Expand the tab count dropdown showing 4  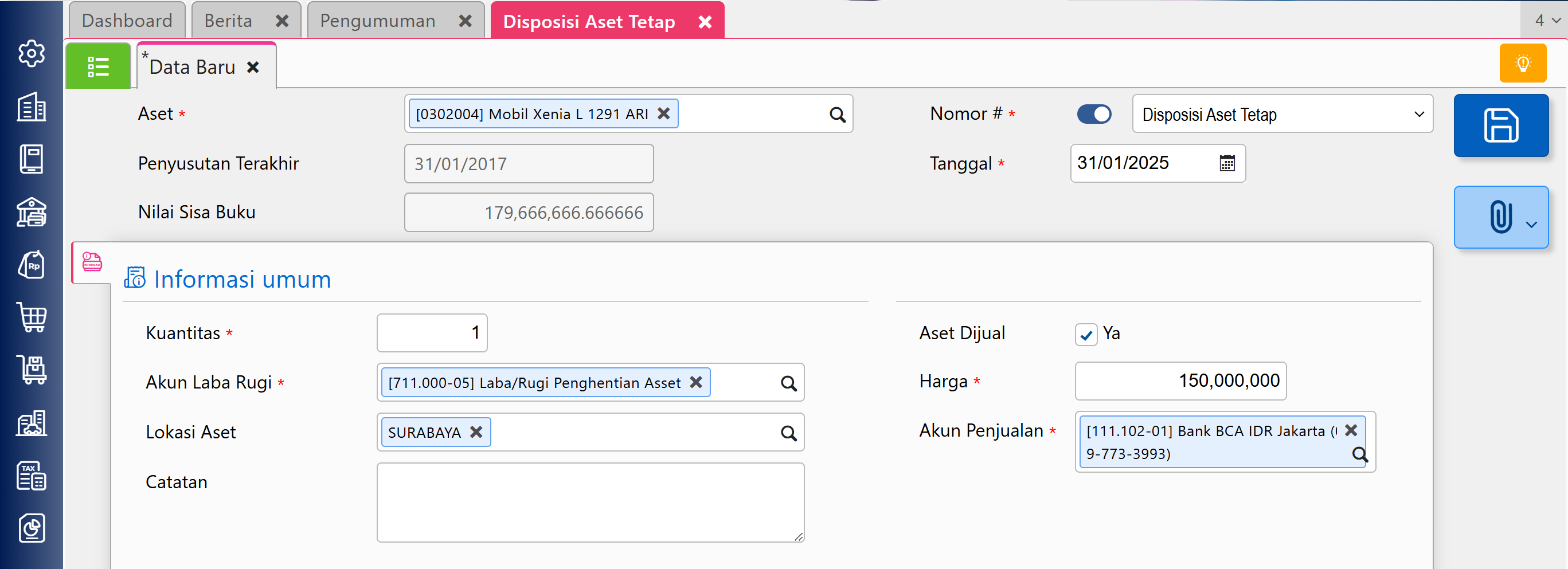[x=1546, y=21]
